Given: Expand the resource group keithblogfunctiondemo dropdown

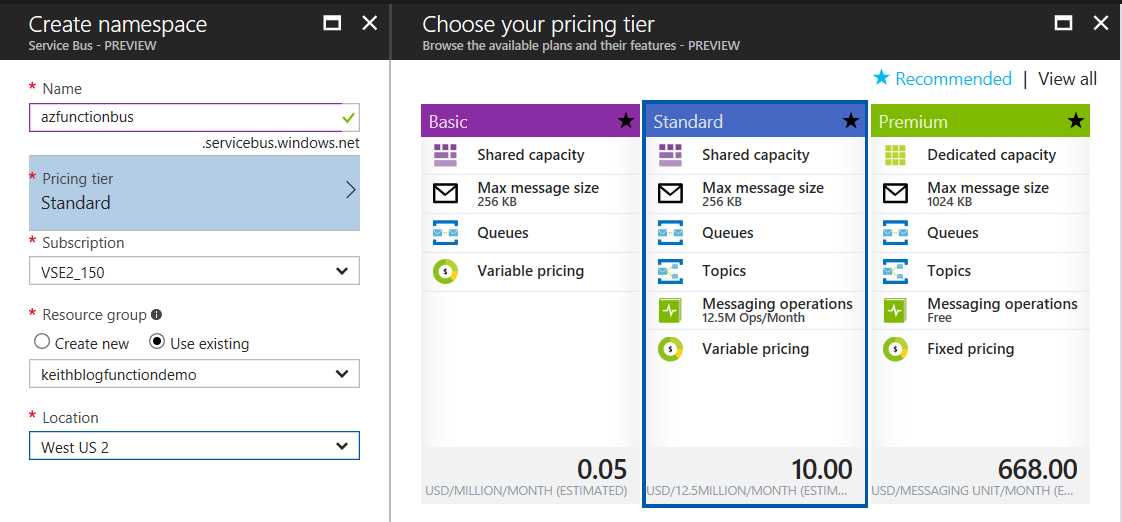Looking at the screenshot, I should click(x=194, y=374).
